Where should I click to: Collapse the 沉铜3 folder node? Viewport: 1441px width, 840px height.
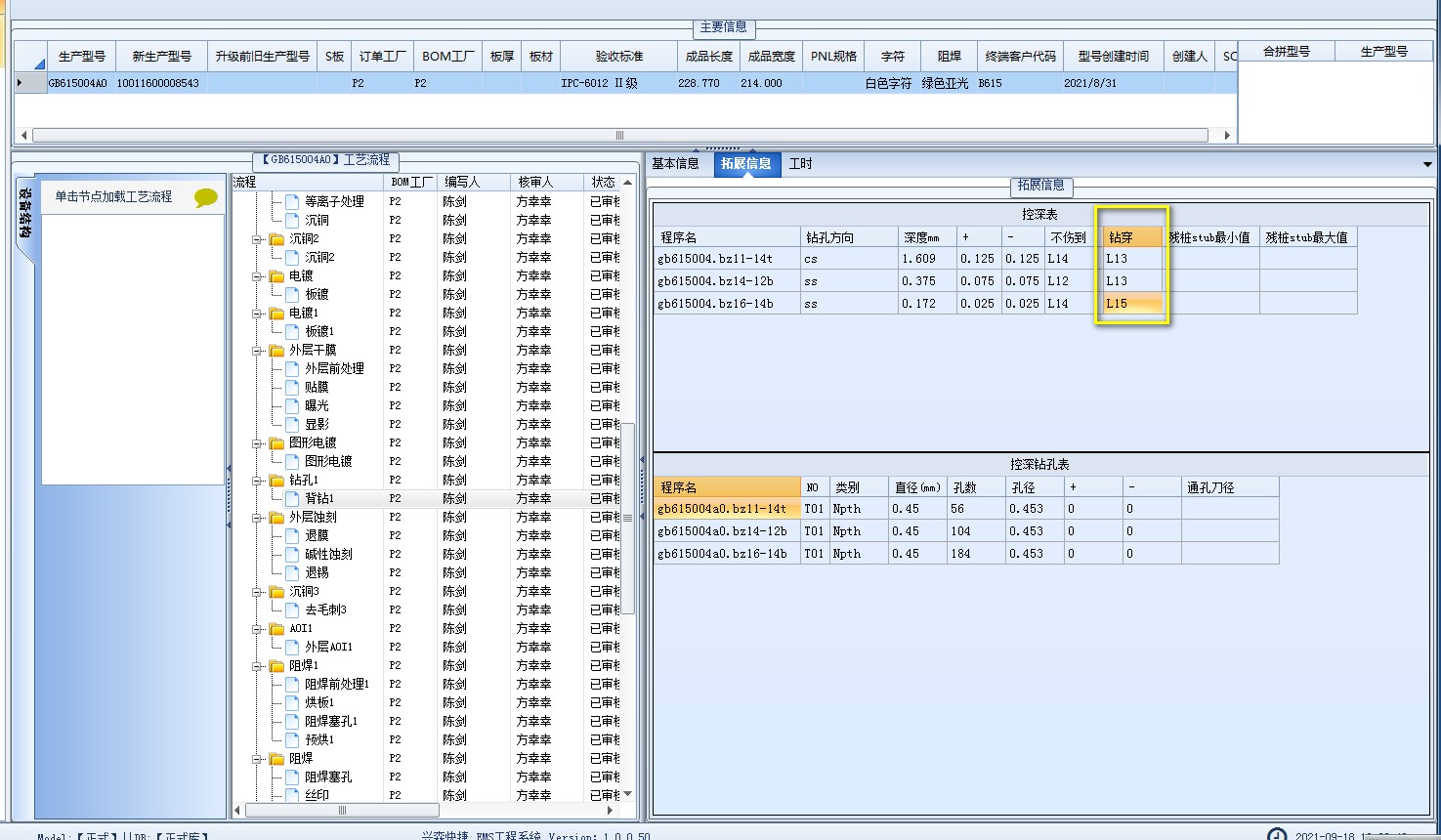257,591
